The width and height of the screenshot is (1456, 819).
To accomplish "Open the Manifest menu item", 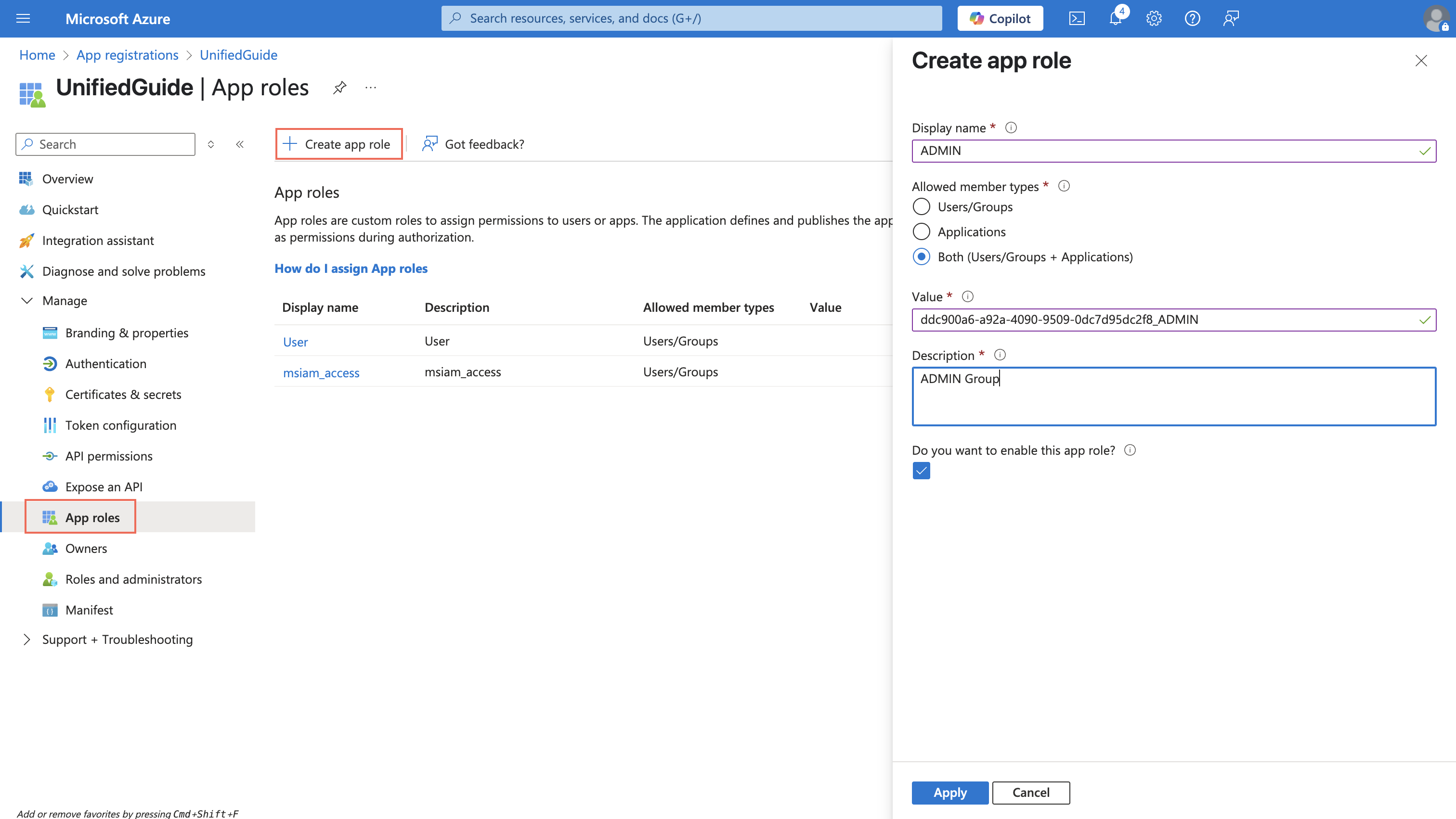I will click(x=89, y=610).
